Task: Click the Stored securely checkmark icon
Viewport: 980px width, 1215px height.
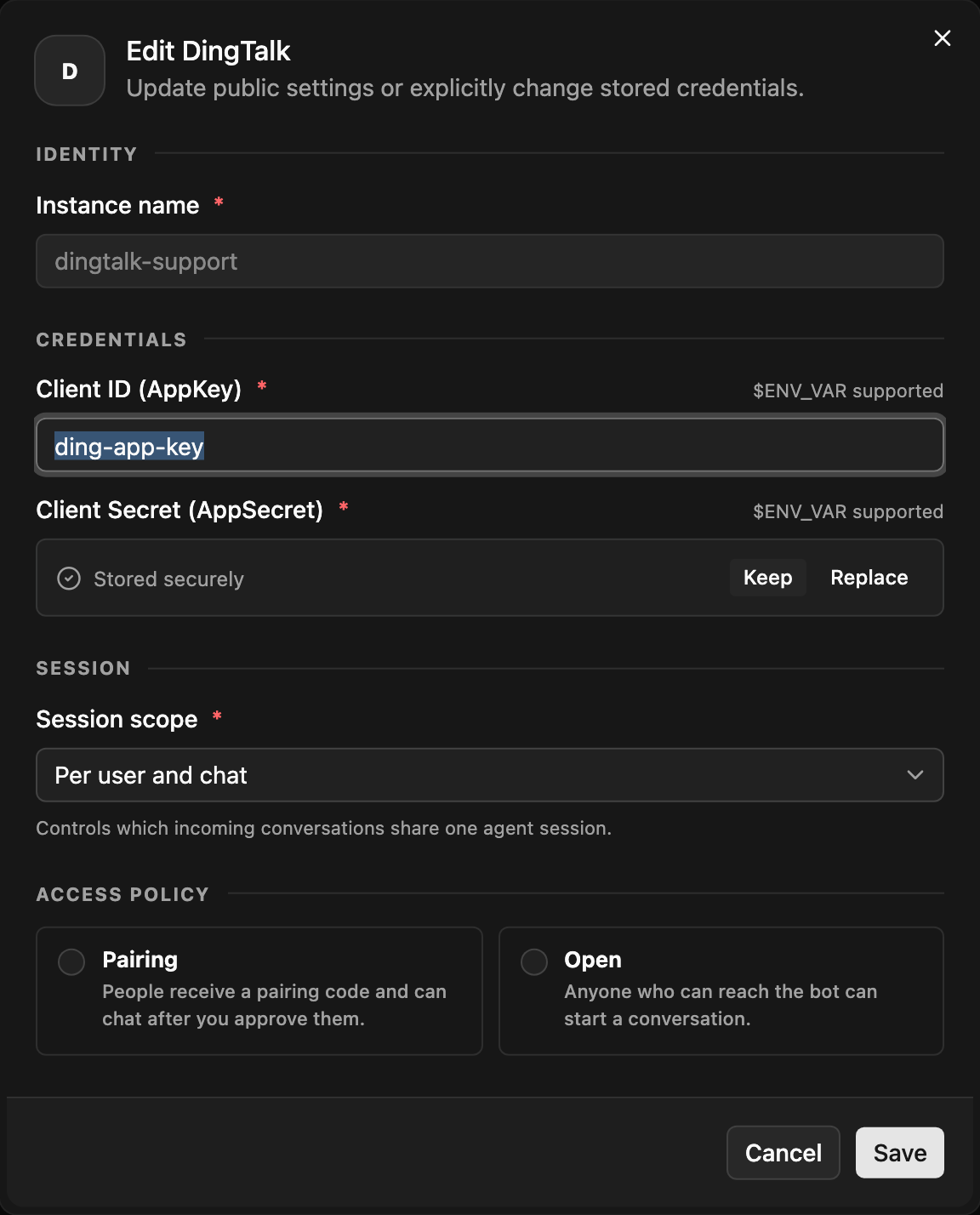Action: coord(69,579)
